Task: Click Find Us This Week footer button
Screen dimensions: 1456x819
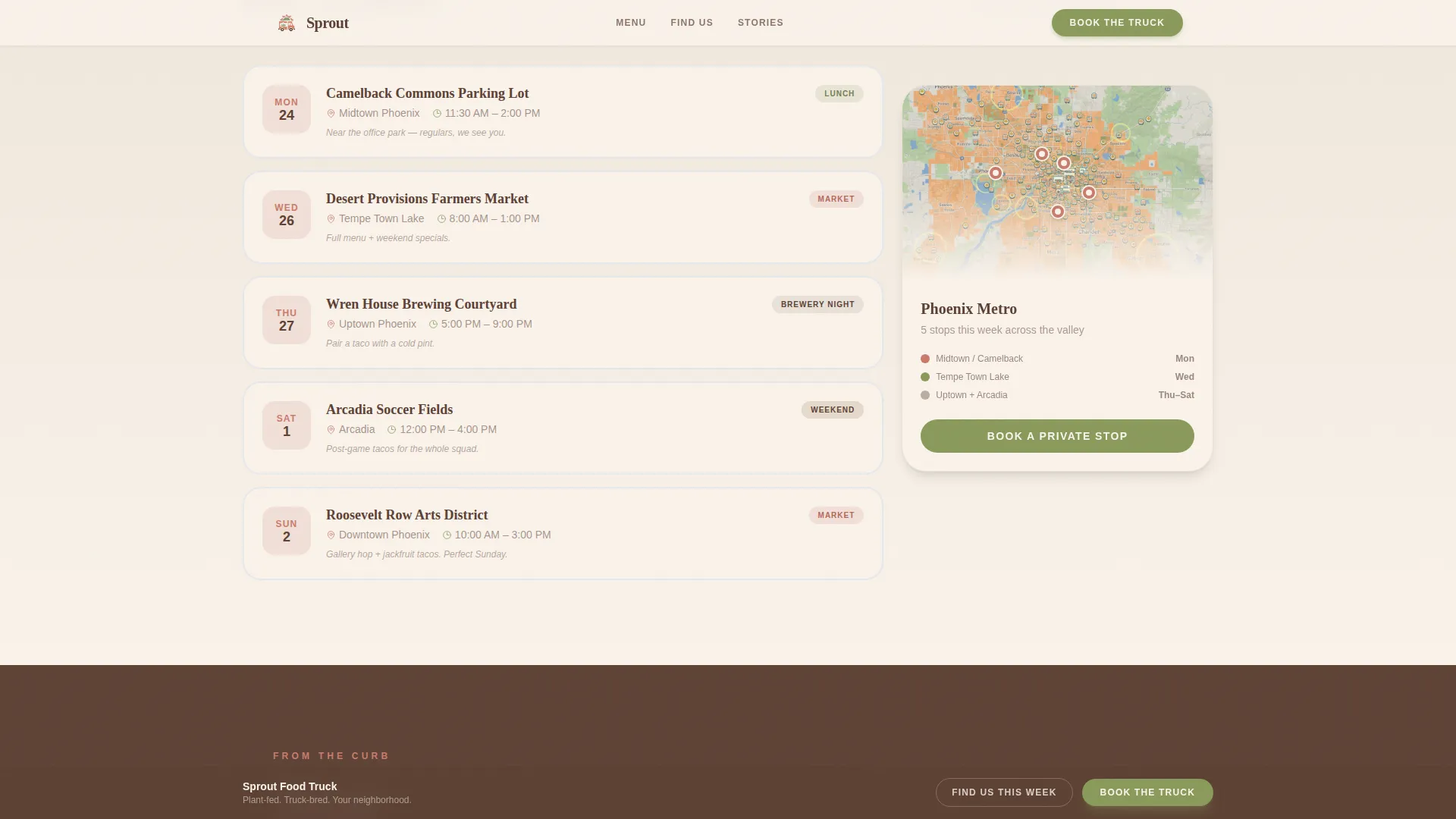Action: [1004, 792]
